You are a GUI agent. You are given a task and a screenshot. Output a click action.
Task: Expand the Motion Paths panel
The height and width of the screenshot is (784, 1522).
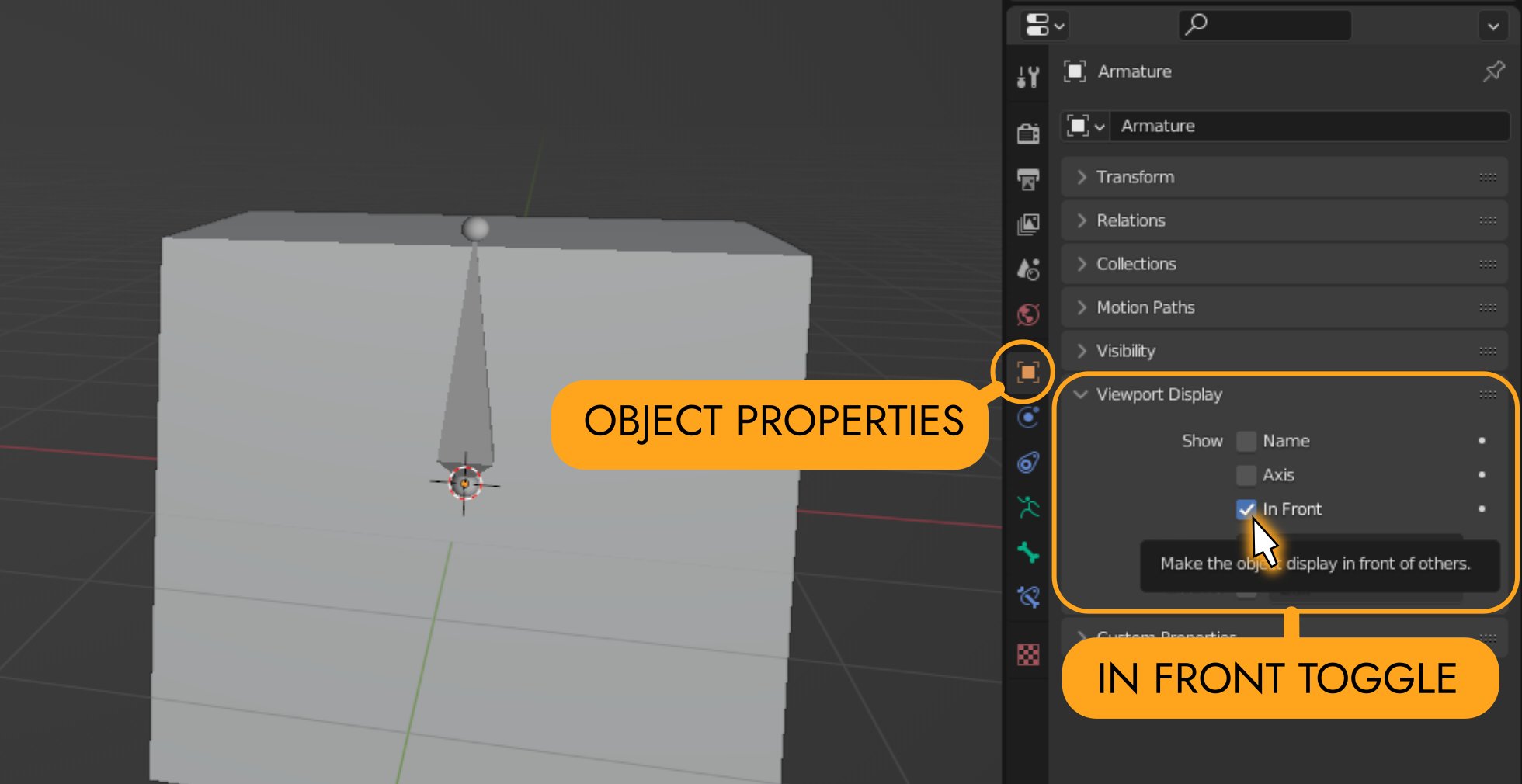[1145, 307]
